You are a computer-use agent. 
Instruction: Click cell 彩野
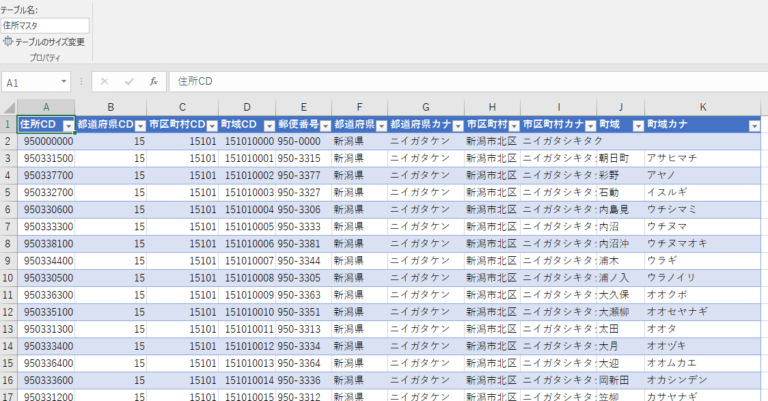[621, 175]
